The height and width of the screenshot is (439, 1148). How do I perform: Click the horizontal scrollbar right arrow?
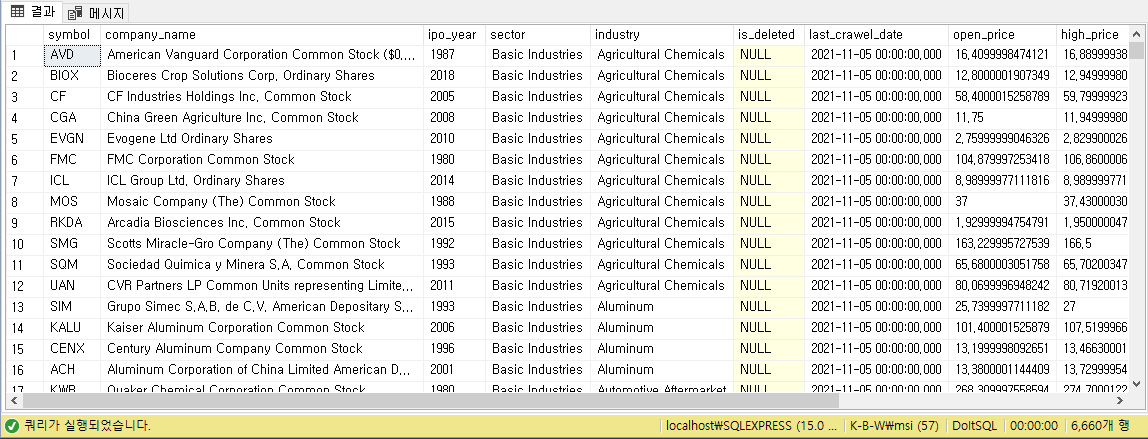(1120, 401)
